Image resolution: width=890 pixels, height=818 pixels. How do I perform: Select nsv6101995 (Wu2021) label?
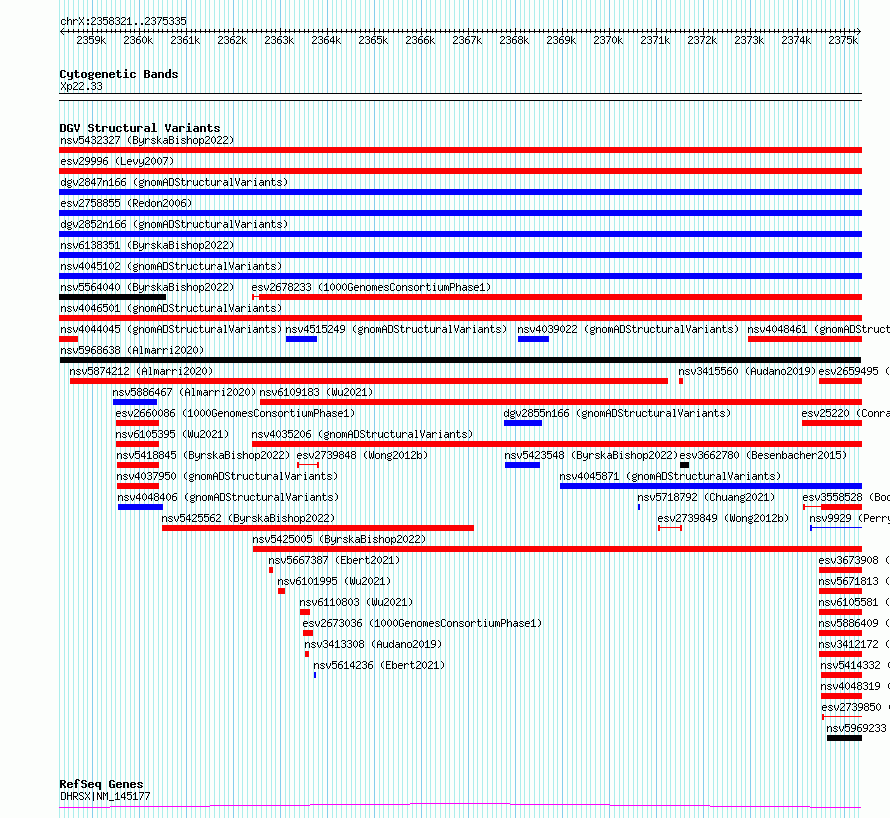(334, 581)
